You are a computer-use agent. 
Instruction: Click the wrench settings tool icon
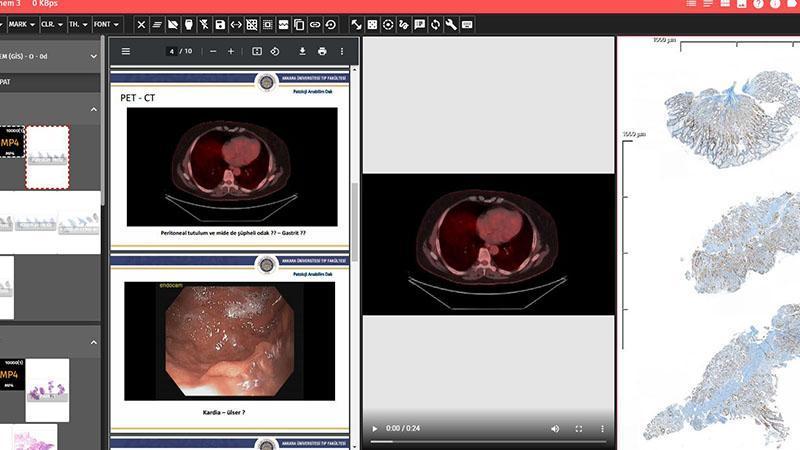point(451,24)
